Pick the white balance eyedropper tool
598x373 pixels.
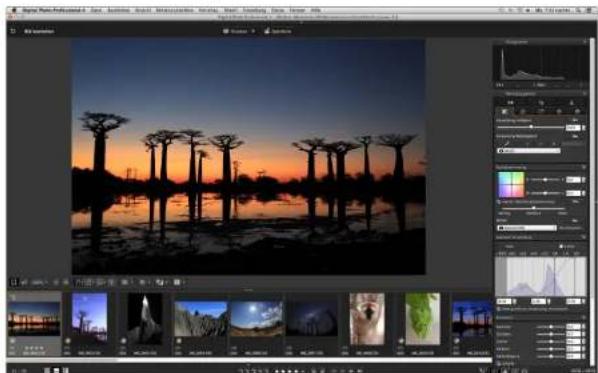(506, 144)
